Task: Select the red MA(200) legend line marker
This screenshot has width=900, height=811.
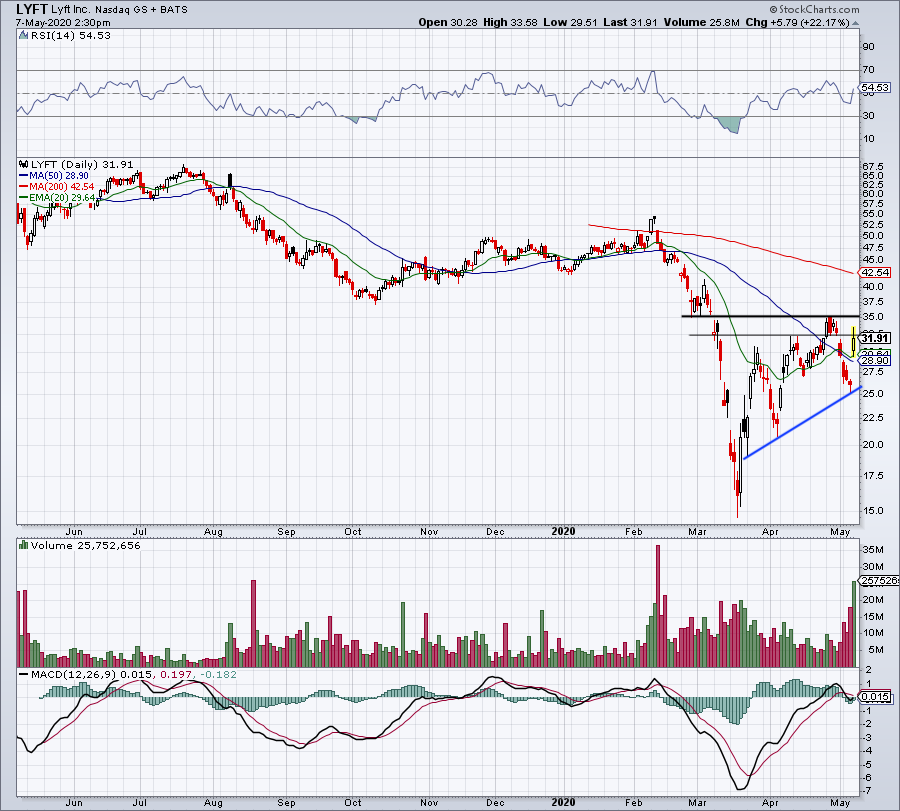Action: tap(24, 187)
